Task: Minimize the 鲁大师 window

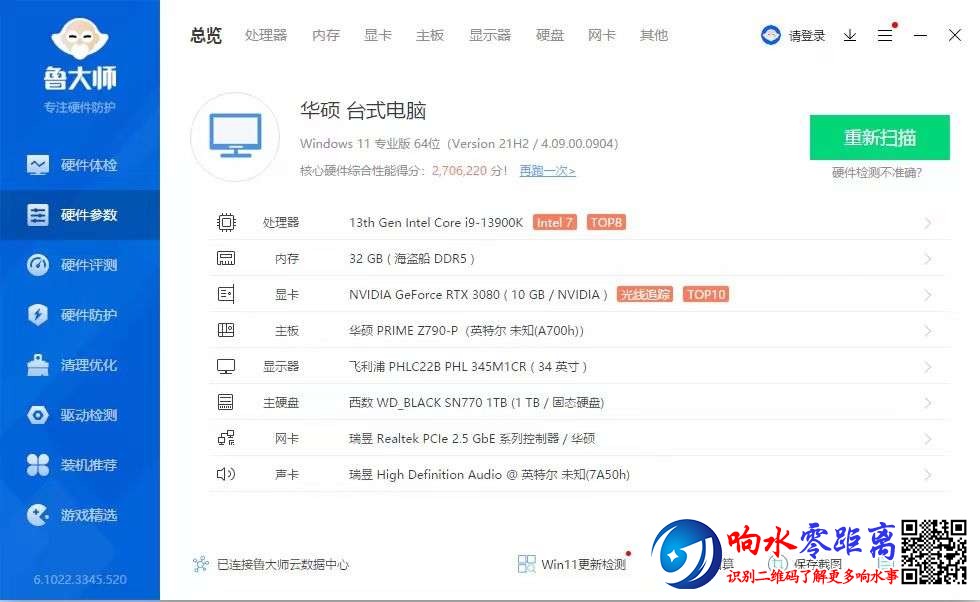Action: coord(920,36)
